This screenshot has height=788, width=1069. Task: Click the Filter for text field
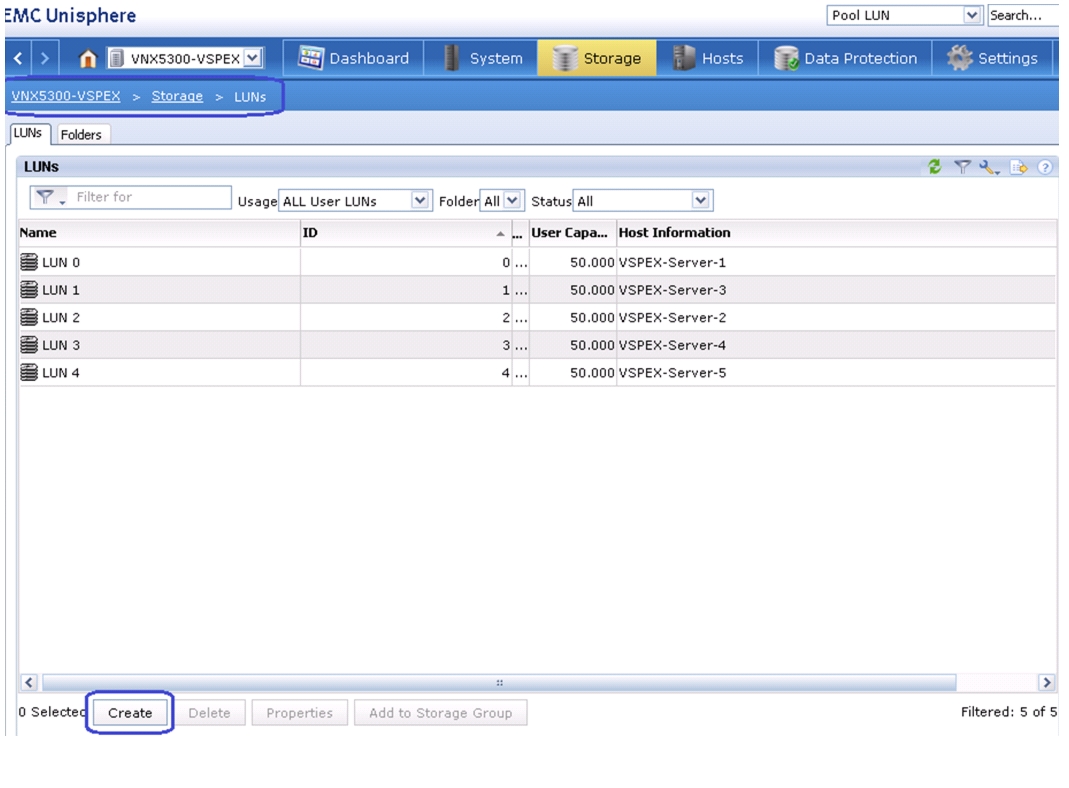(x=150, y=197)
